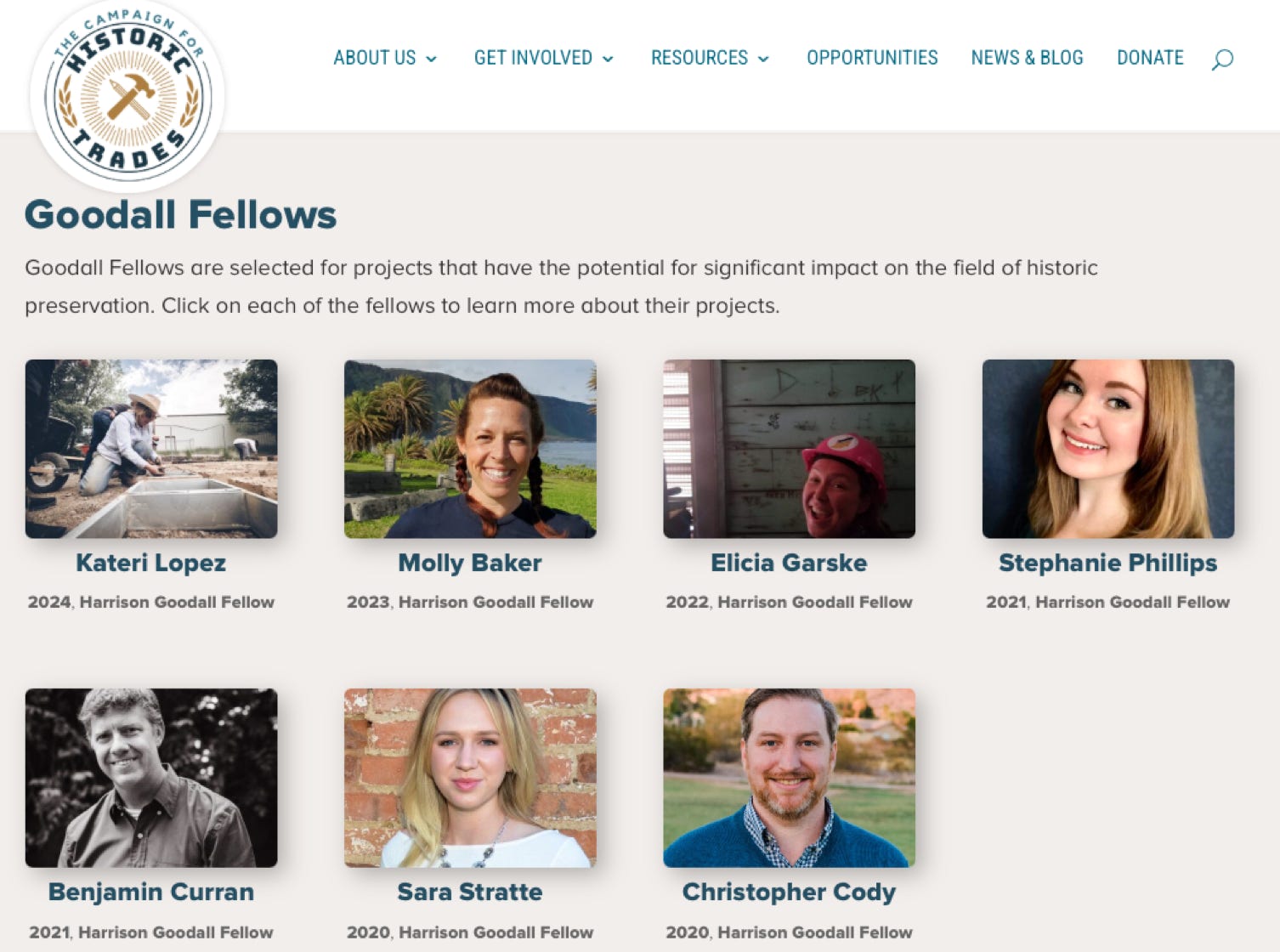Open Stephanie Phillips' portrait thumbnail
This screenshot has width=1280, height=952.
tap(1107, 449)
